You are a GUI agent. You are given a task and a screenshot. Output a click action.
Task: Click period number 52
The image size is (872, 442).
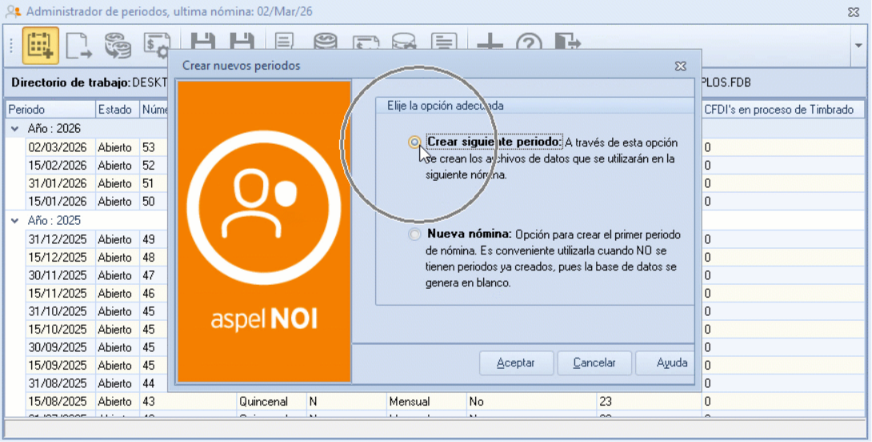pos(148,166)
